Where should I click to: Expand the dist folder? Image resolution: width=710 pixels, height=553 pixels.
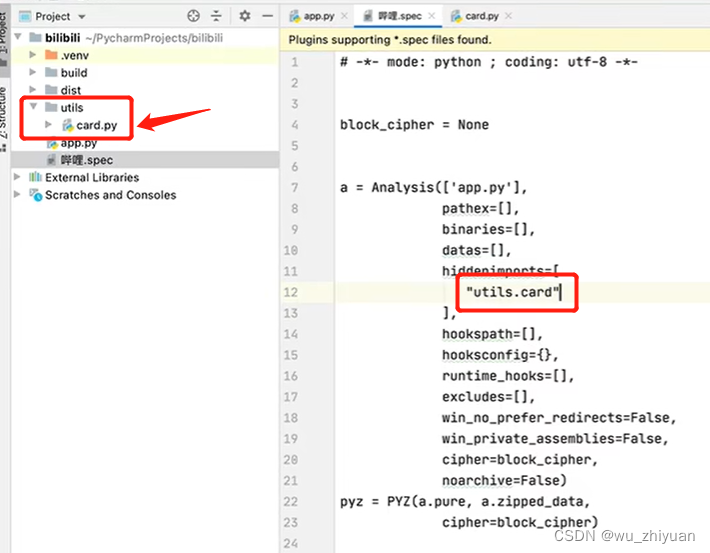pyautogui.click(x=33, y=89)
